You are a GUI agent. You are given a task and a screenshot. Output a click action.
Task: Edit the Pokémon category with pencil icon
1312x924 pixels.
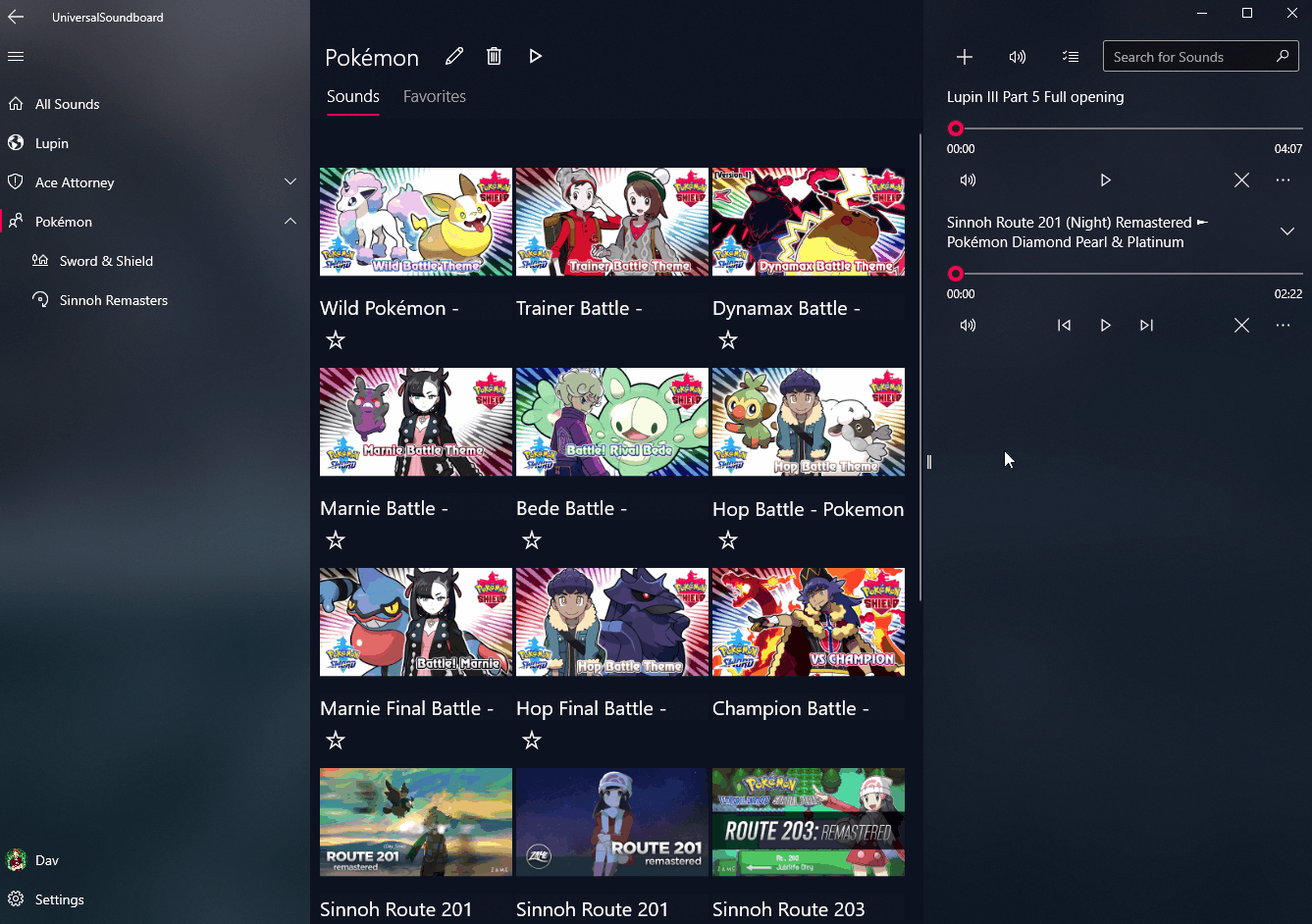[453, 57]
